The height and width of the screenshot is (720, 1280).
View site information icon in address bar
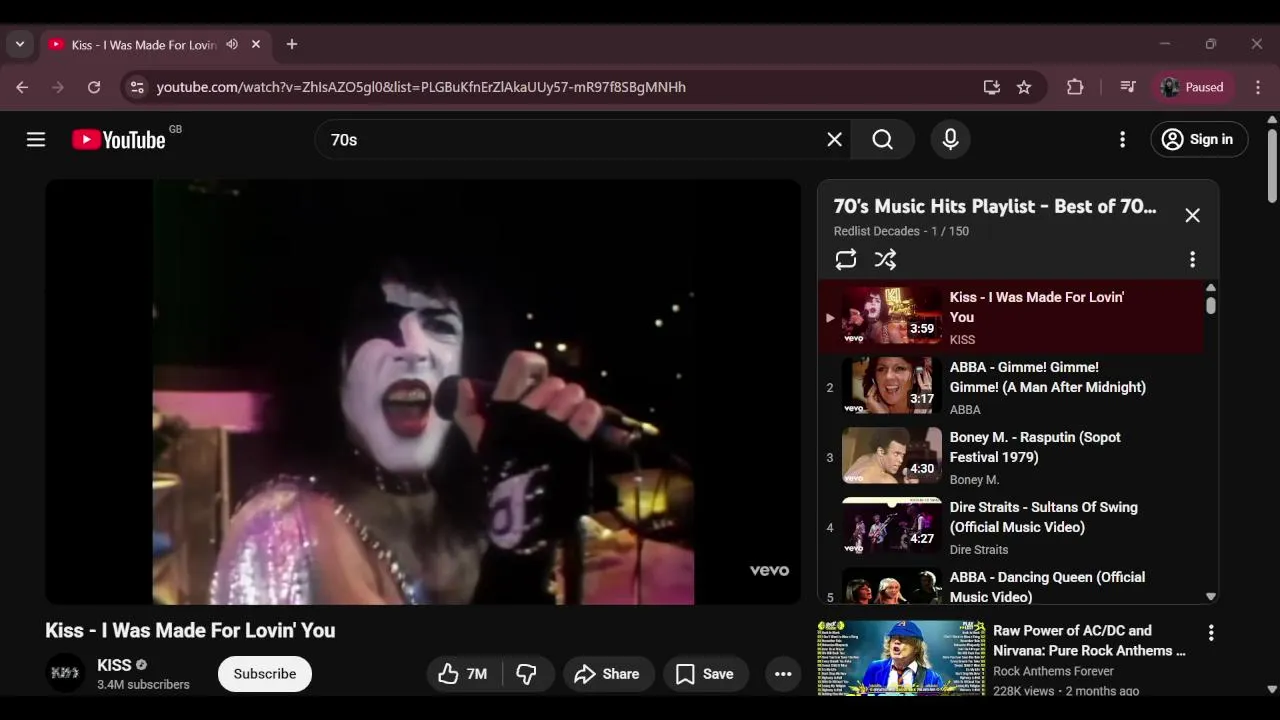pos(138,87)
